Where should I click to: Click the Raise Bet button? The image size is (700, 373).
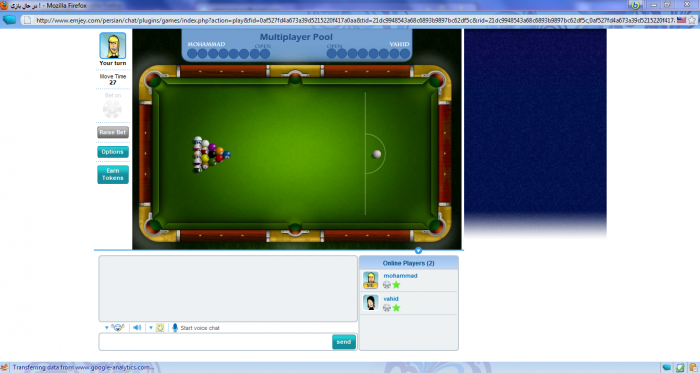point(113,132)
